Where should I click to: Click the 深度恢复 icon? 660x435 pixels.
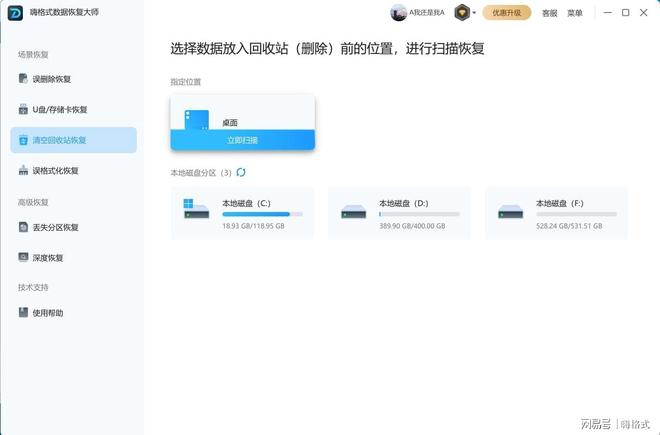coord(23,257)
